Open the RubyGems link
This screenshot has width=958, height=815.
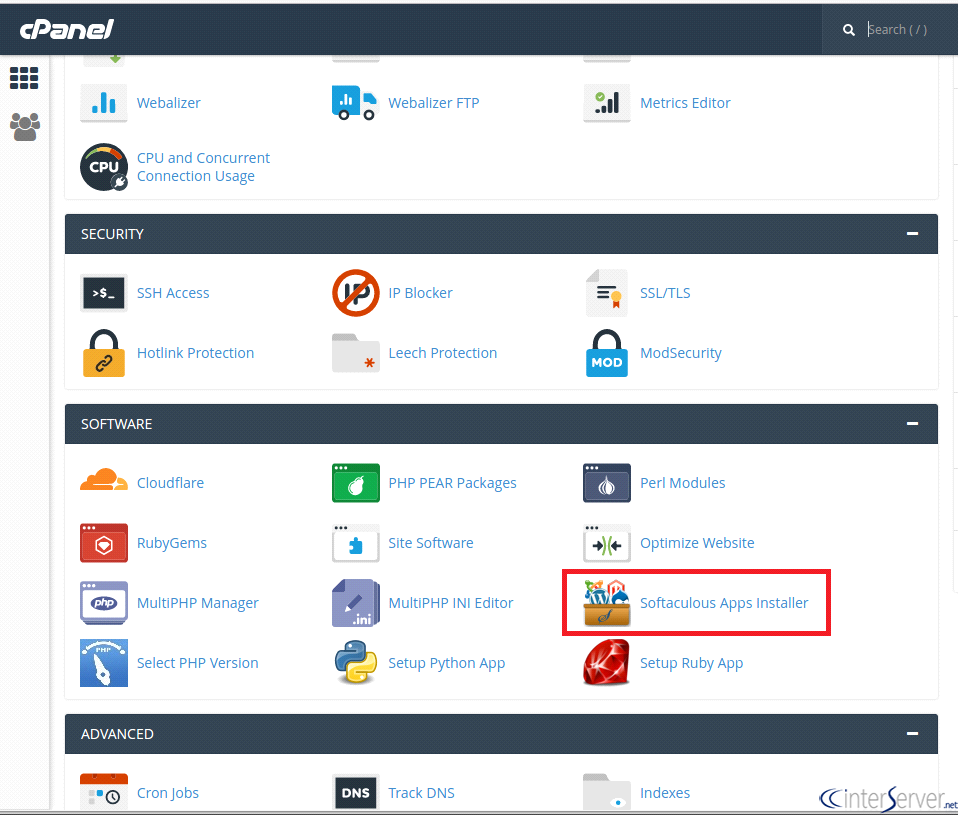172,543
